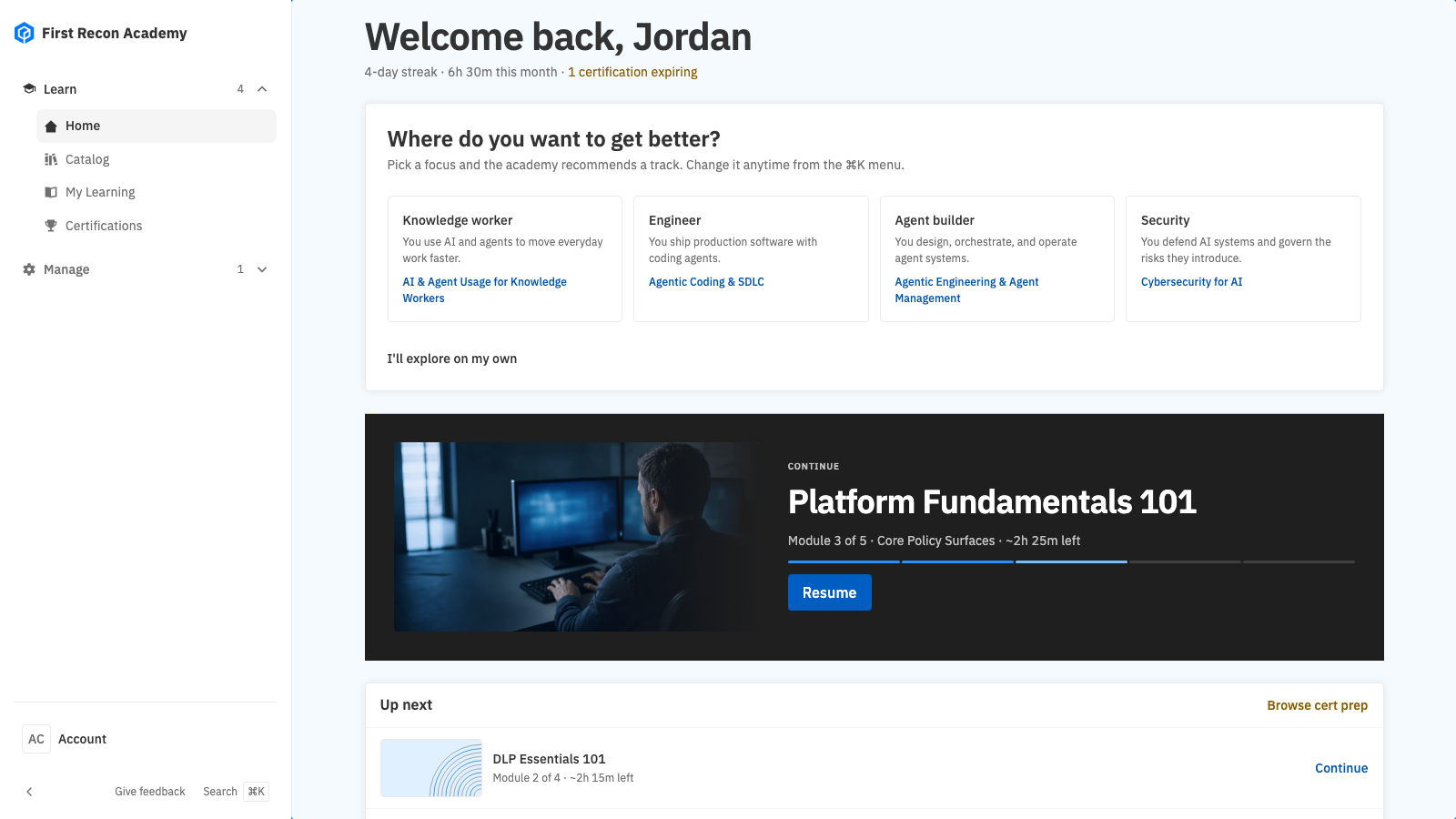Open Agentic Coding & SDLC track
1456x819 pixels.
[x=706, y=282]
